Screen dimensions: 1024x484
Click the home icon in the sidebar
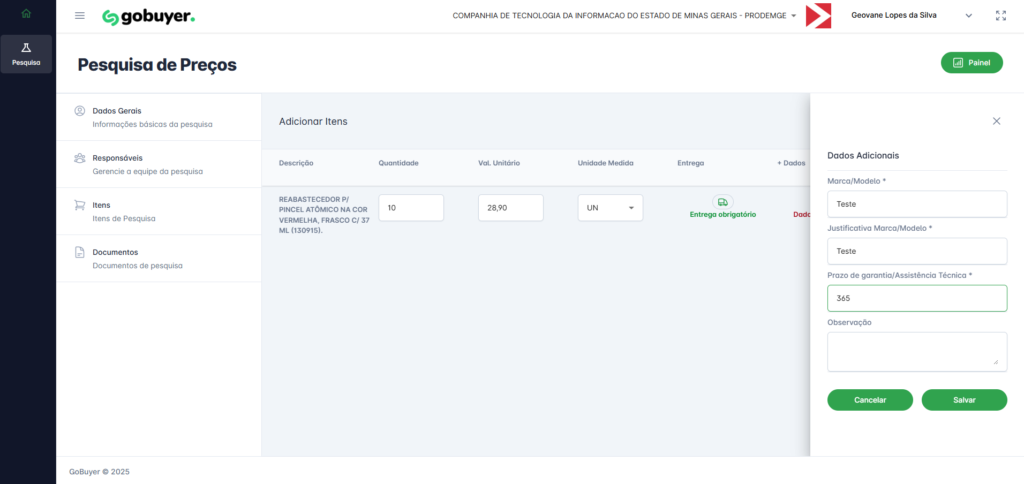click(26, 14)
